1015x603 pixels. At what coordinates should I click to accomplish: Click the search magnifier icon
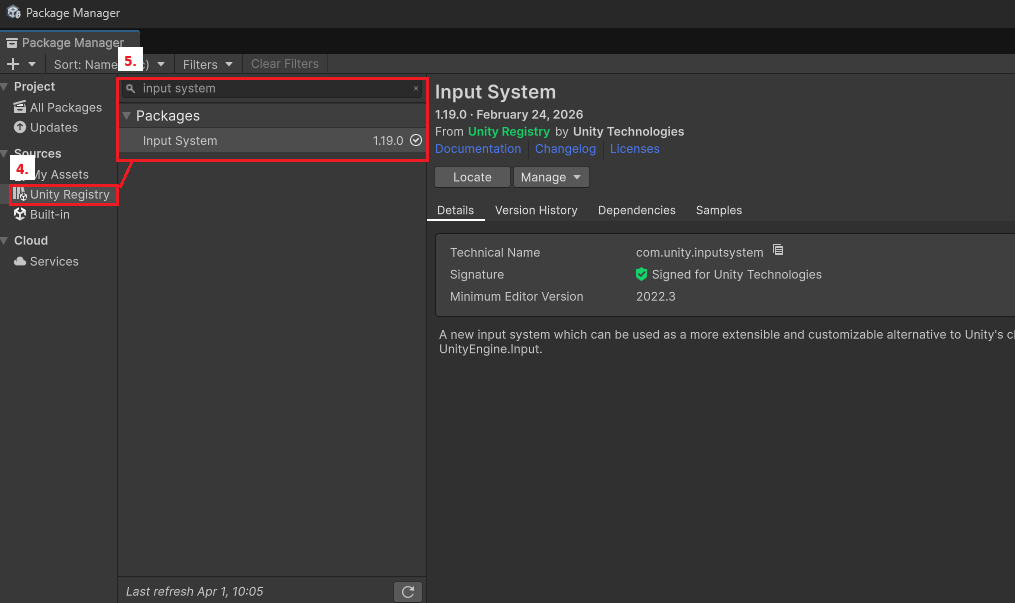click(131, 89)
